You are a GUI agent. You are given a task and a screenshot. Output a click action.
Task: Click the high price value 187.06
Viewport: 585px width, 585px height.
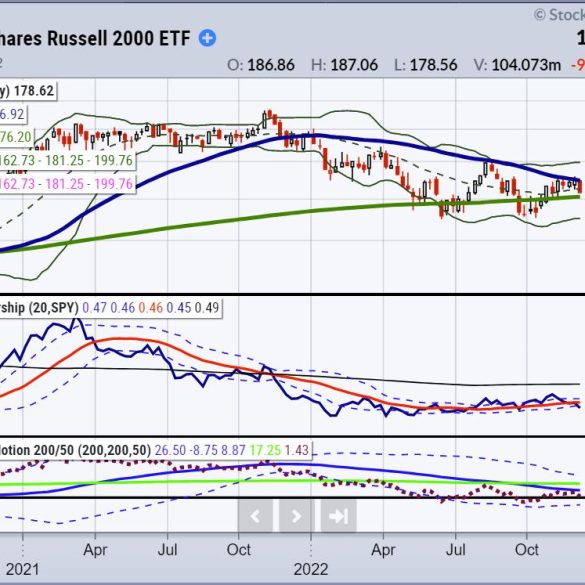(354, 65)
